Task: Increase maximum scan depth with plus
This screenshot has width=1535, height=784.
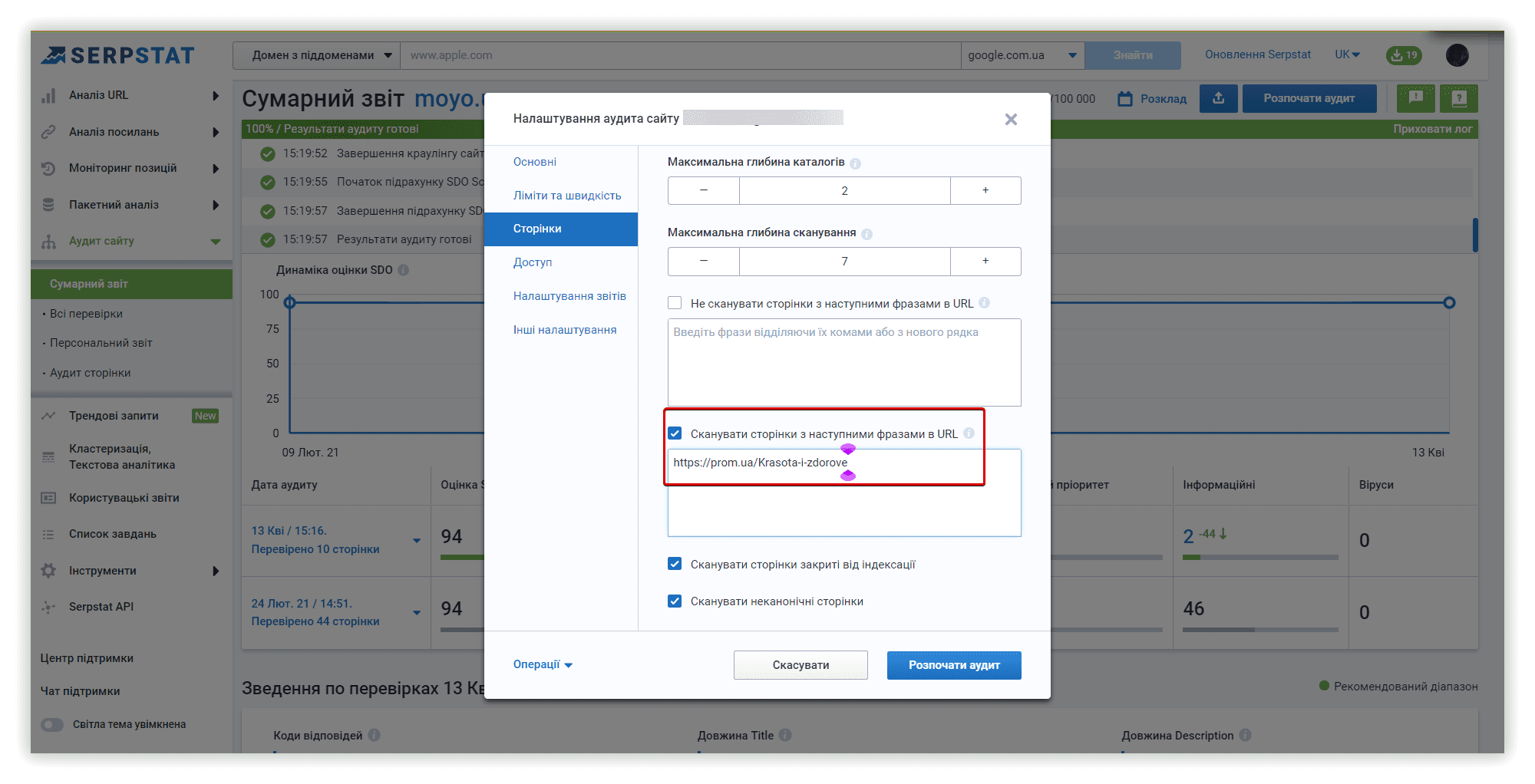Action: [985, 261]
